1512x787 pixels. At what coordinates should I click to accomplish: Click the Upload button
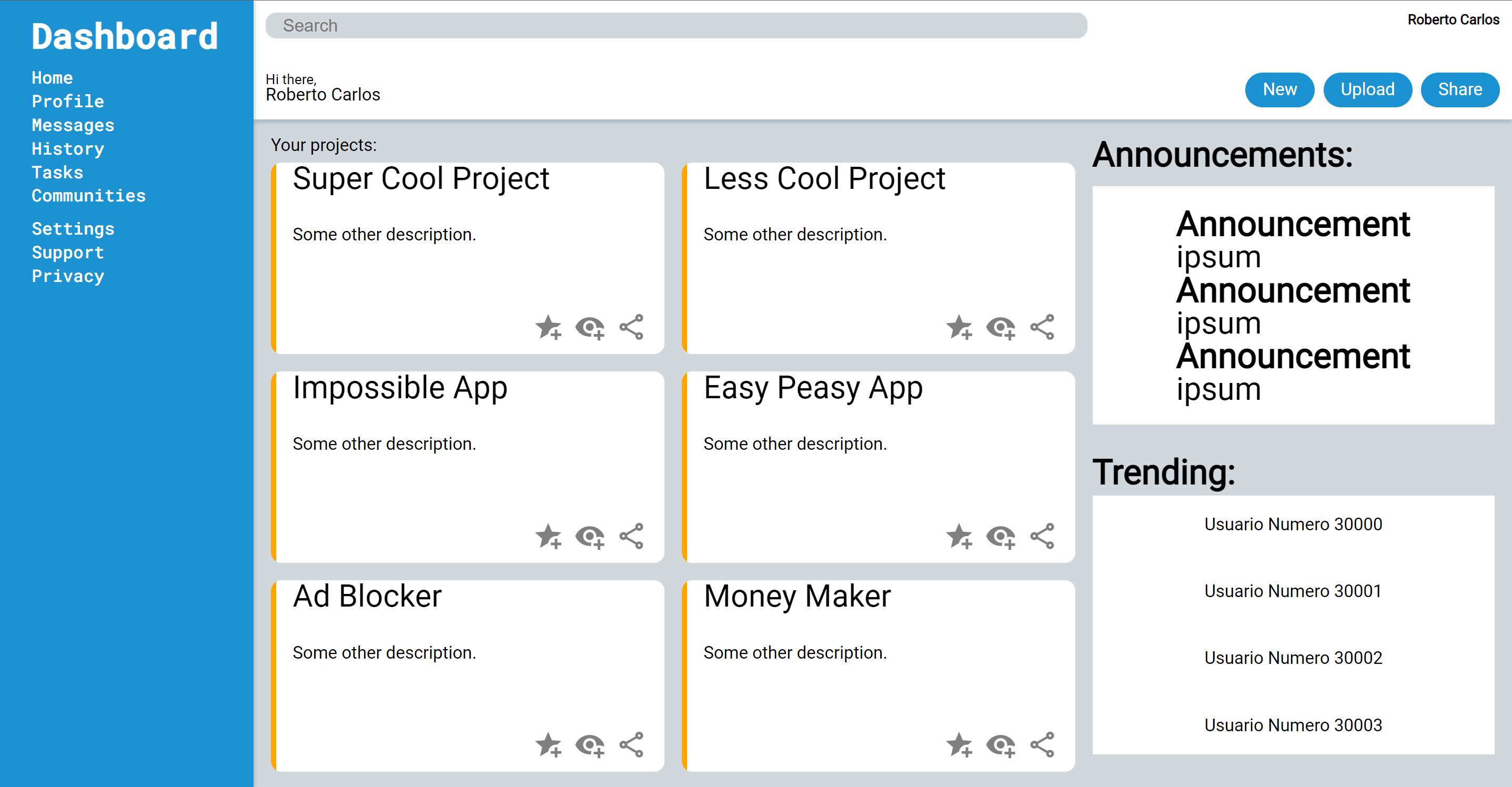pyautogui.click(x=1368, y=89)
